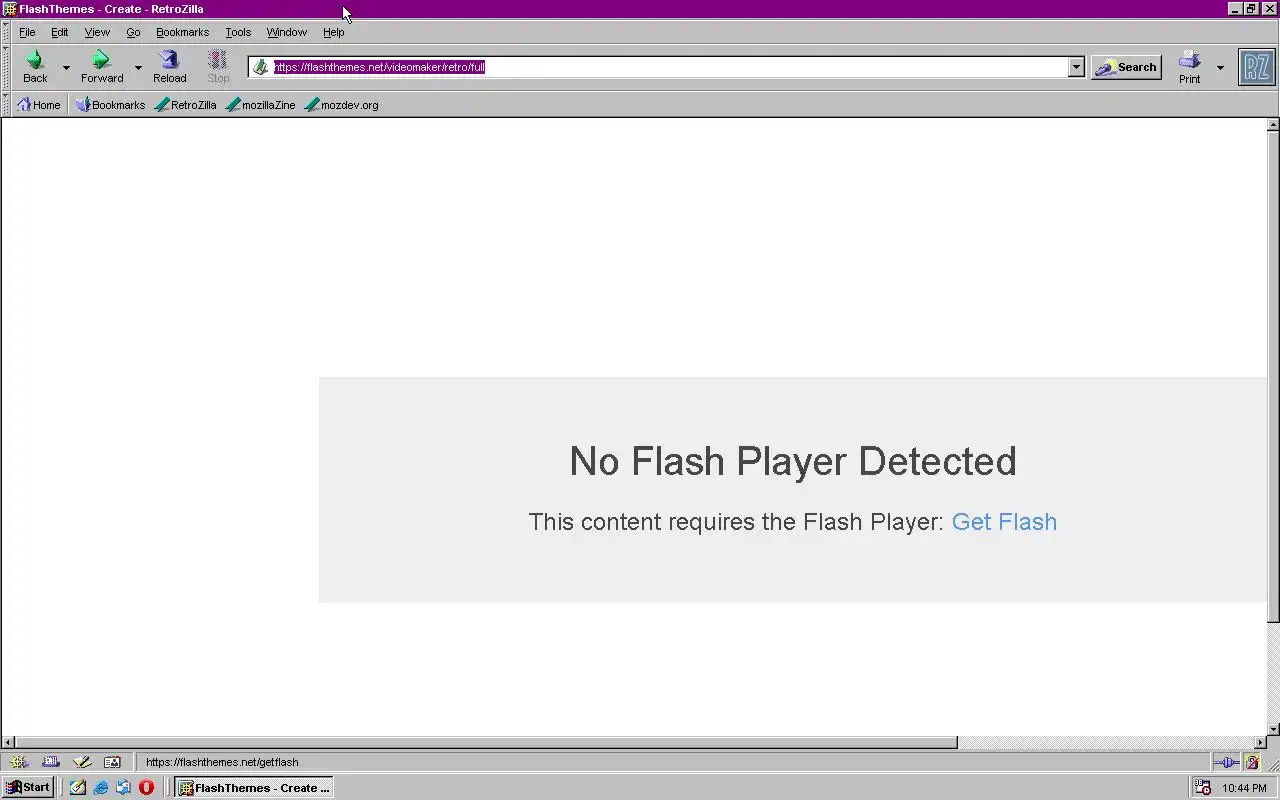
Task: Open the Window menu
Action: 286,32
